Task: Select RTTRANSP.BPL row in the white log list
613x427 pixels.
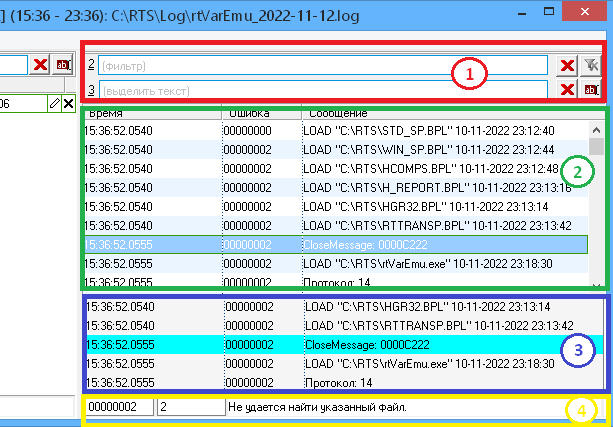Action: [x=336, y=226]
